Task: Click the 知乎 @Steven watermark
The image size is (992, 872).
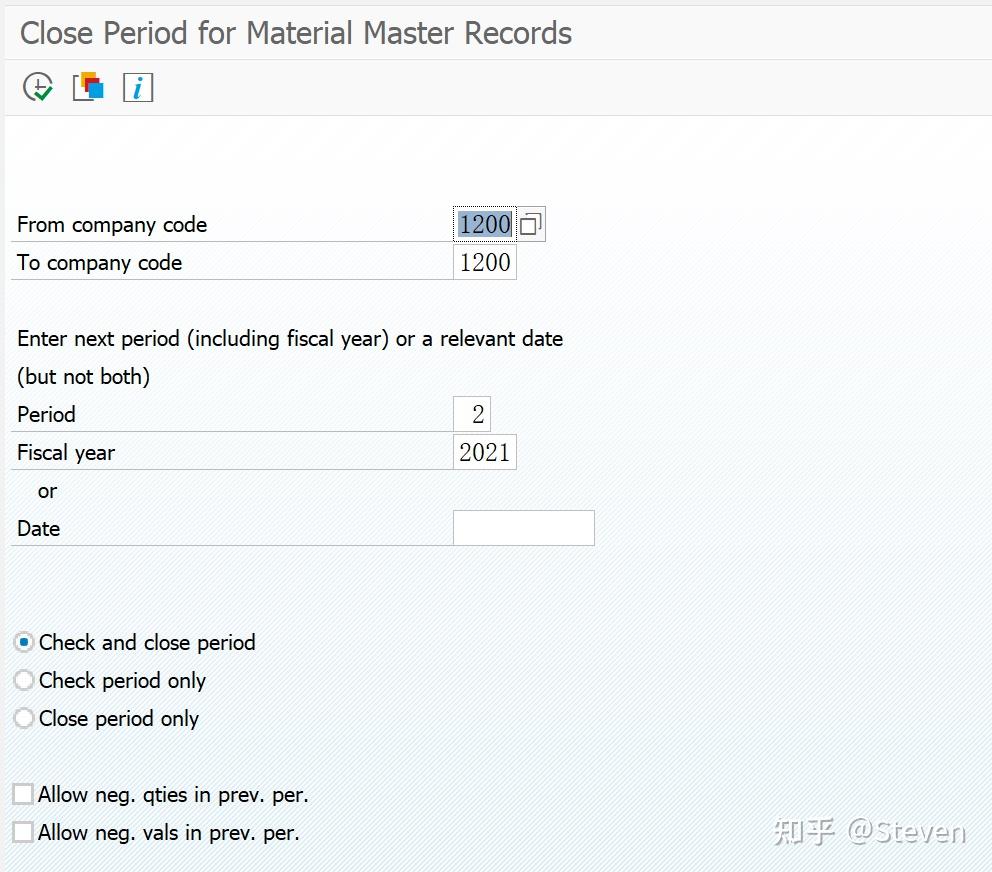Action: (869, 832)
